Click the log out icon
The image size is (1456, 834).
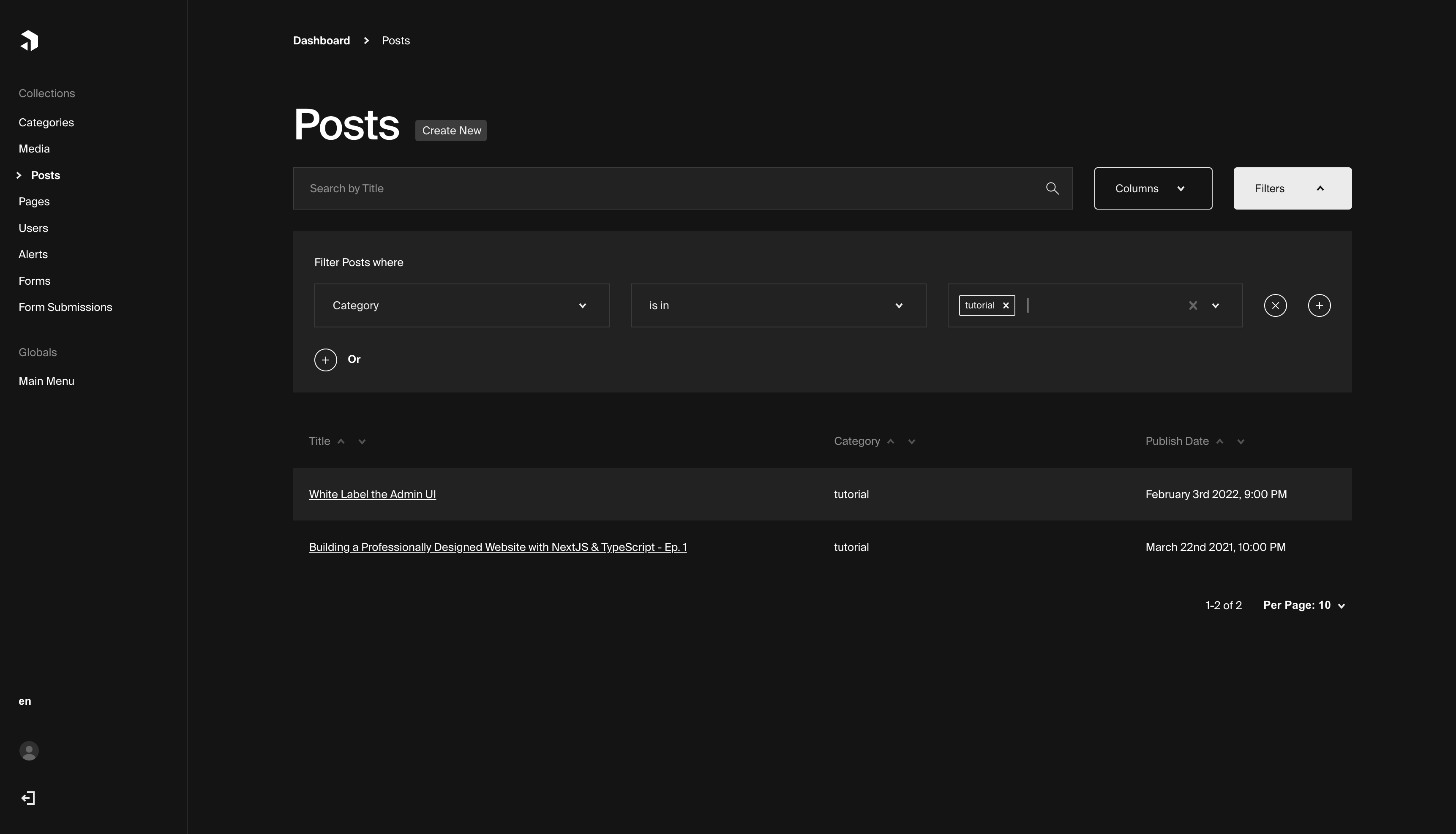coord(28,798)
